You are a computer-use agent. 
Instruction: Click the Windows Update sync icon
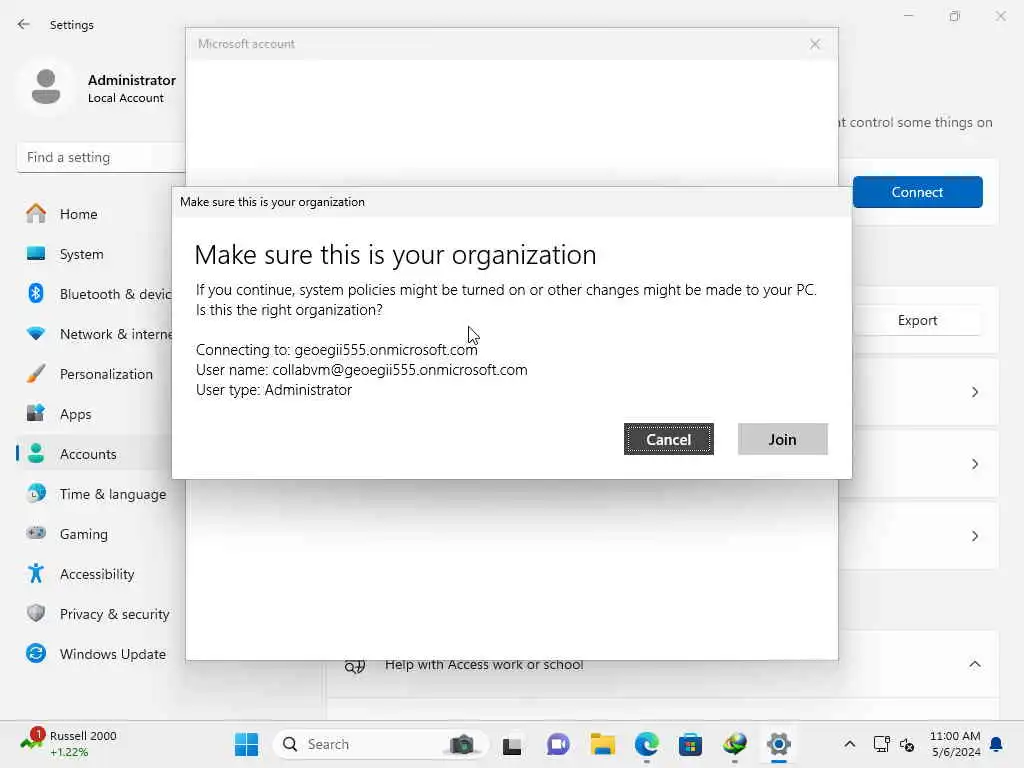(36, 653)
